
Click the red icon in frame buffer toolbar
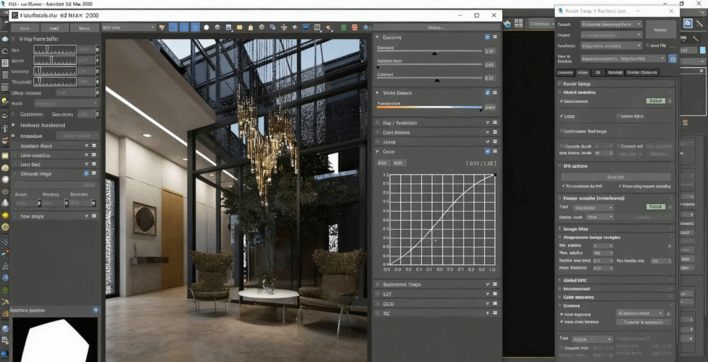(354, 28)
